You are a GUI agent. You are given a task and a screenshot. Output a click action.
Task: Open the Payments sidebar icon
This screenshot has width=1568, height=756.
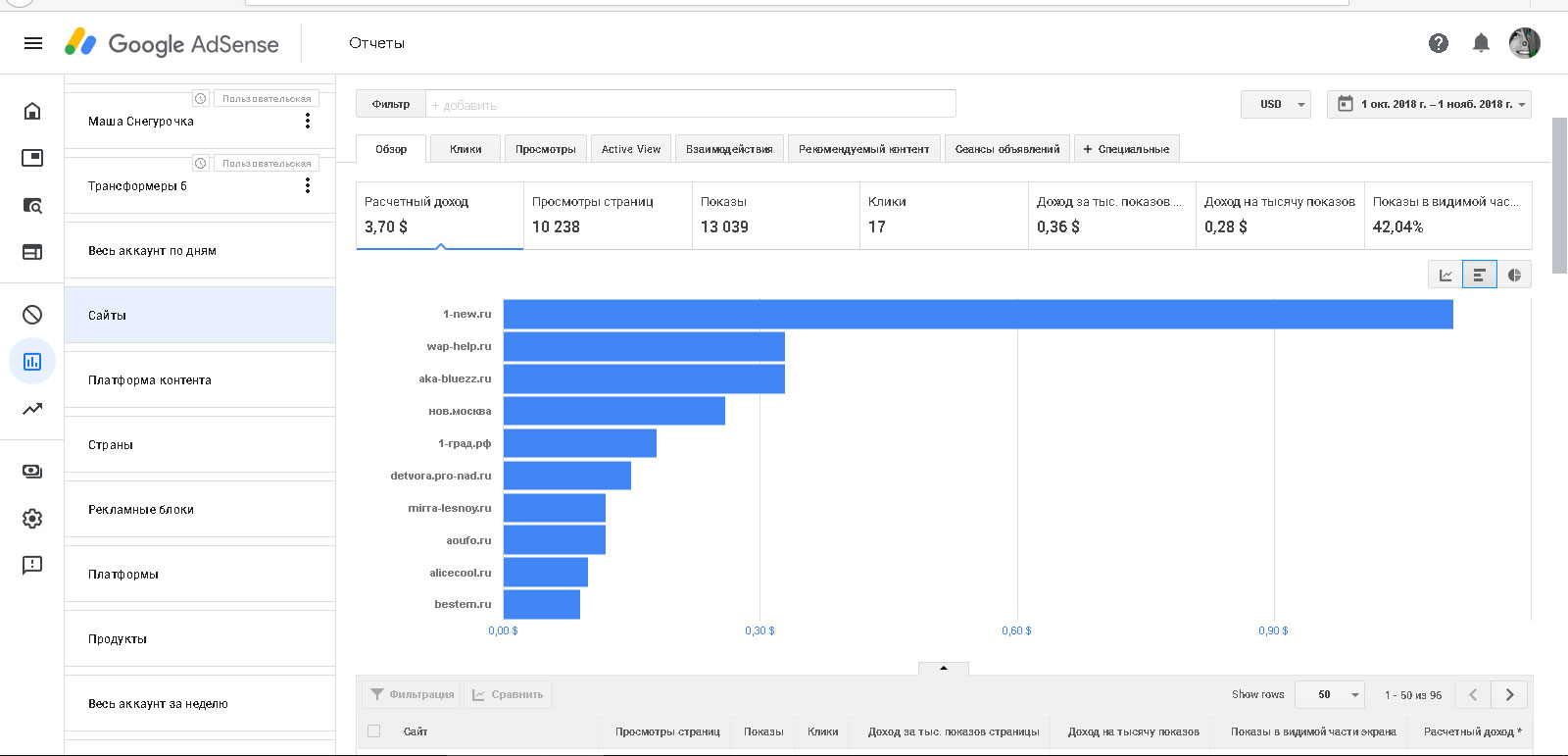(32, 472)
